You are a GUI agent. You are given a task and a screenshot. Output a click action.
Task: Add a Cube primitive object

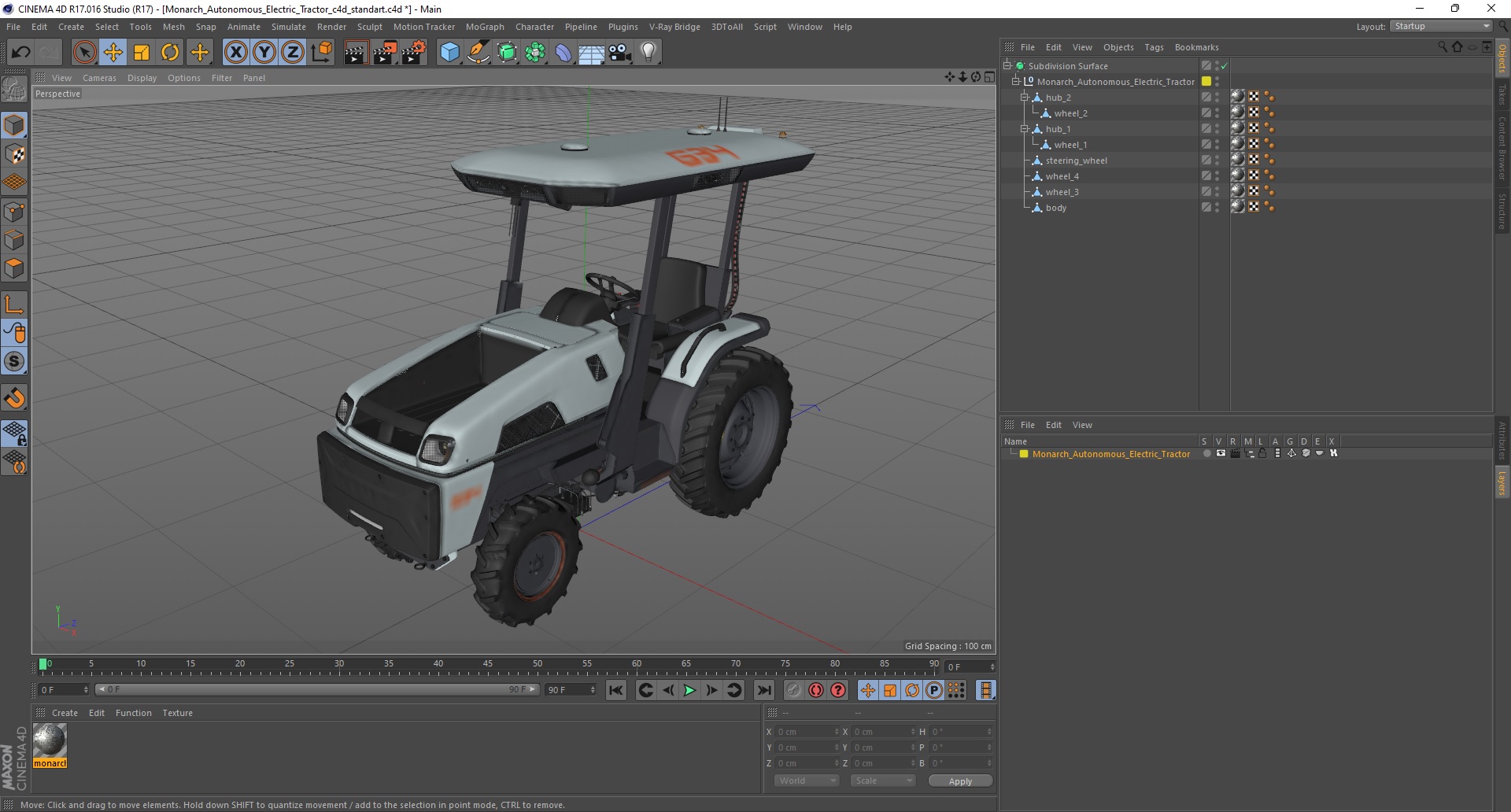[449, 53]
